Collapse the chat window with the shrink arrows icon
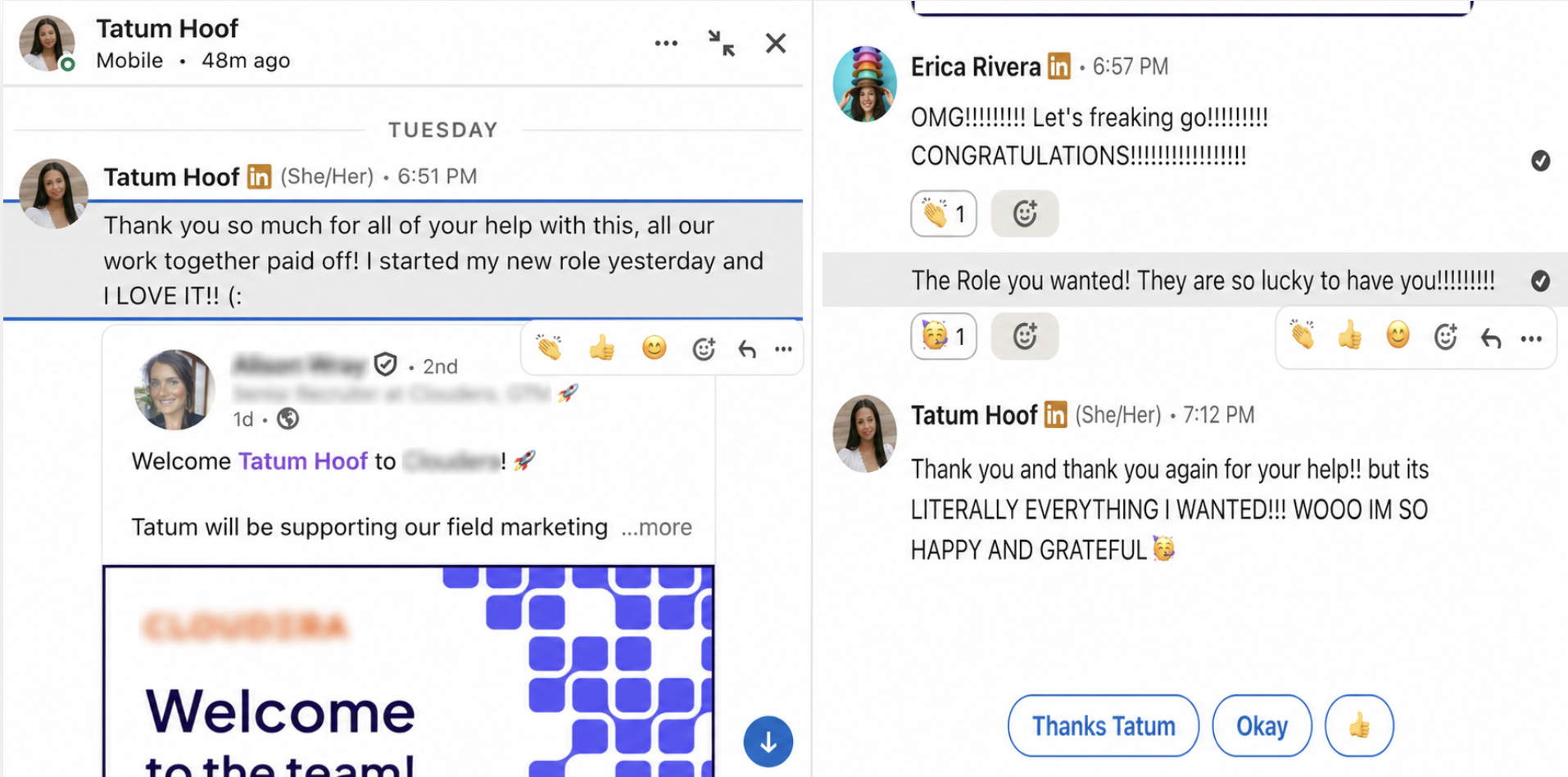The image size is (1568, 777). coord(722,43)
